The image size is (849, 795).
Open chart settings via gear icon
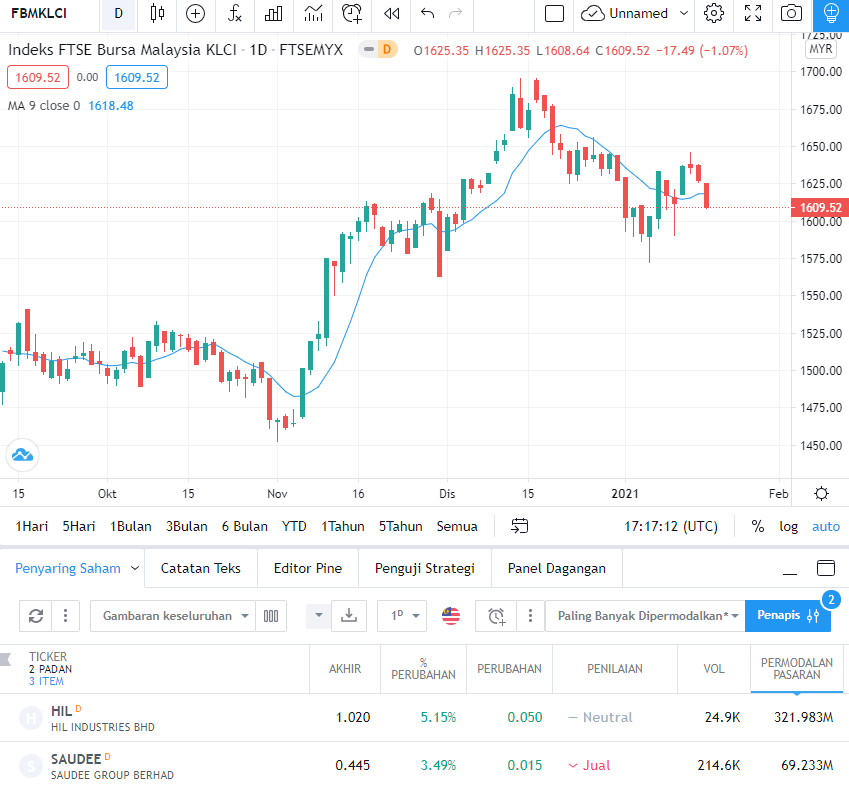714,13
